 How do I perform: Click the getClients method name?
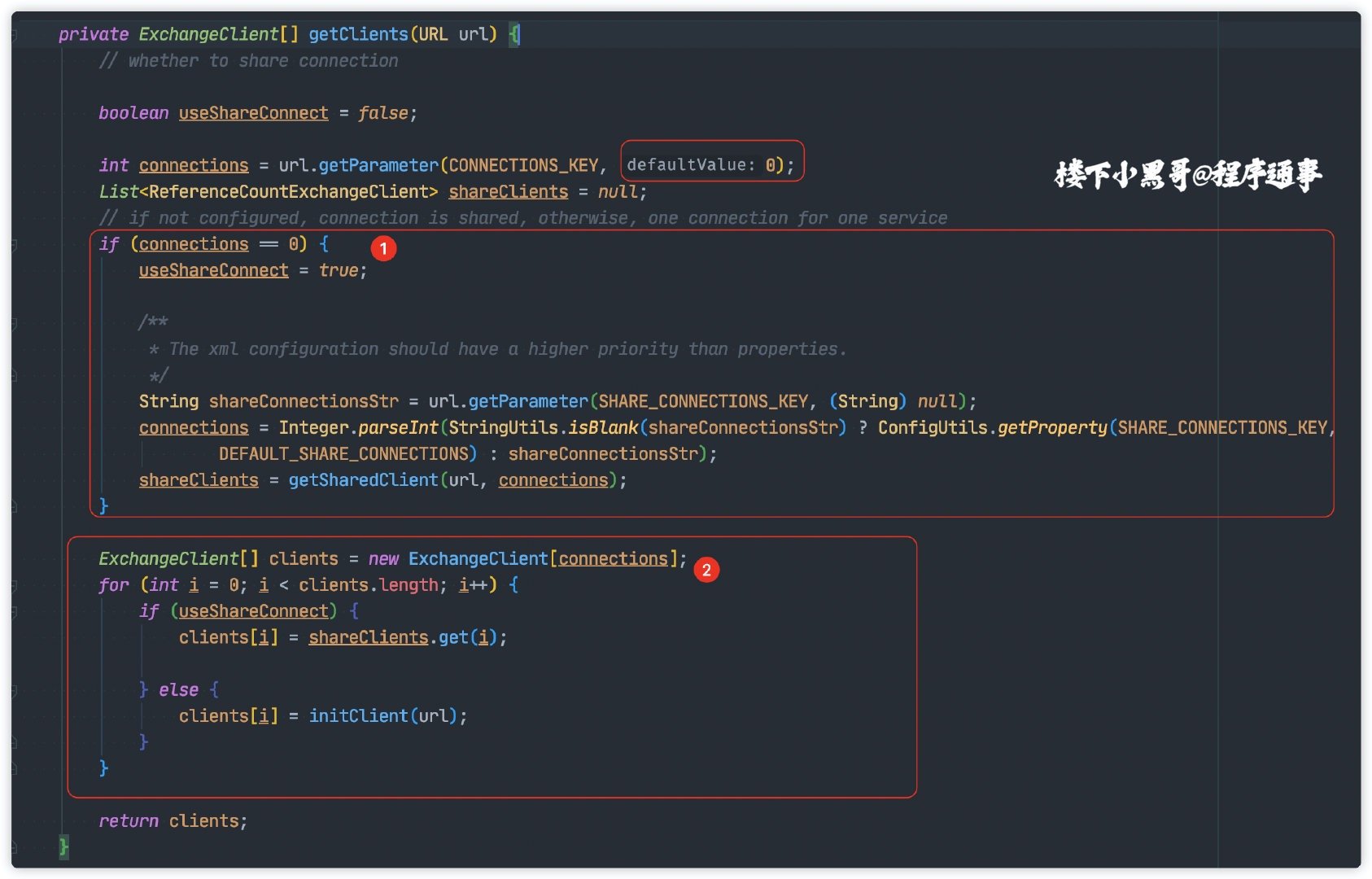358,34
